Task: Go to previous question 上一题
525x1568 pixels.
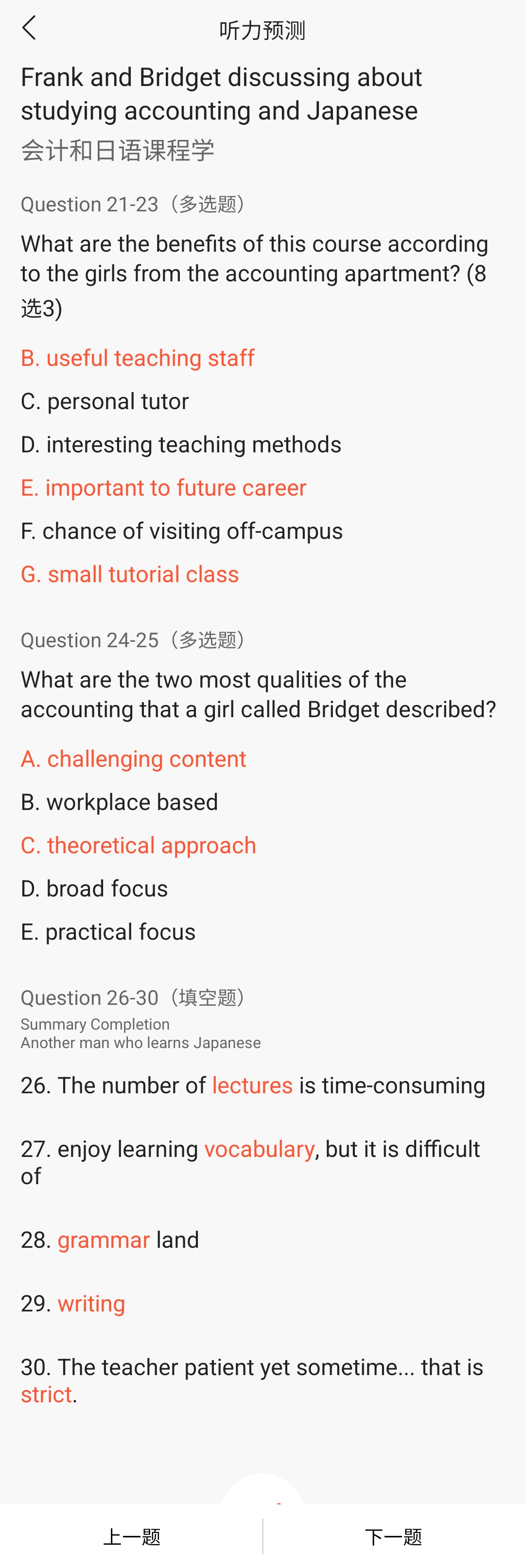Action: click(132, 1536)
